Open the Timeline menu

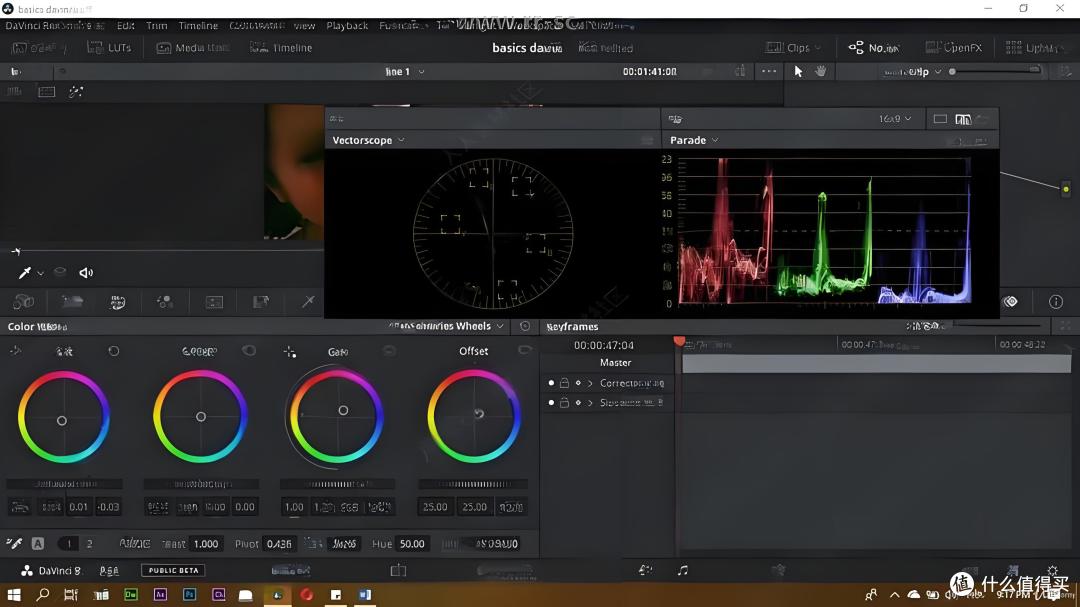[198, 25]
